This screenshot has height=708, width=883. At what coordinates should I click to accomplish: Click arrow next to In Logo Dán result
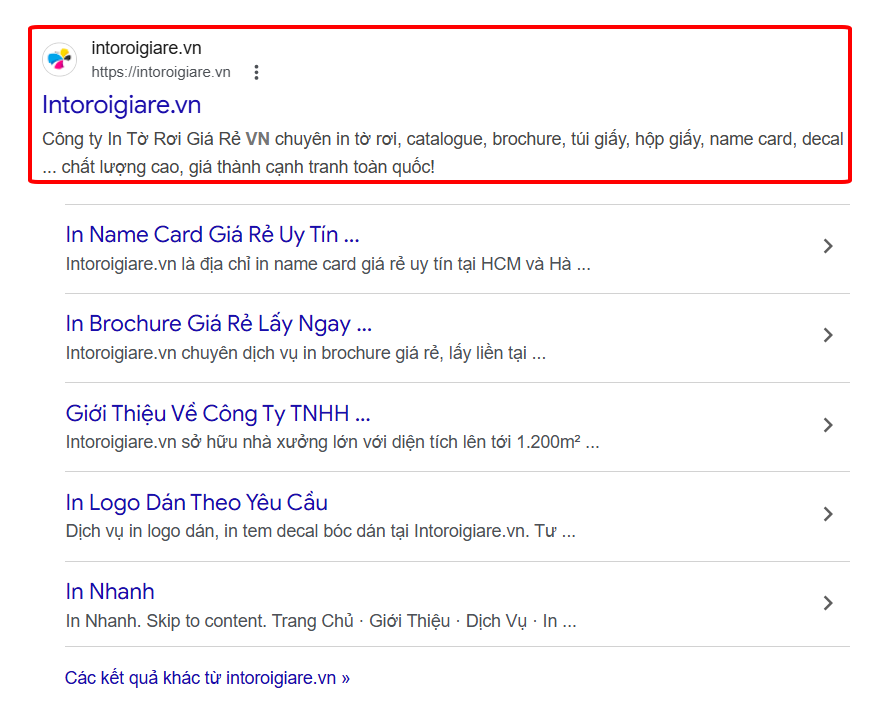click(827, 514)
